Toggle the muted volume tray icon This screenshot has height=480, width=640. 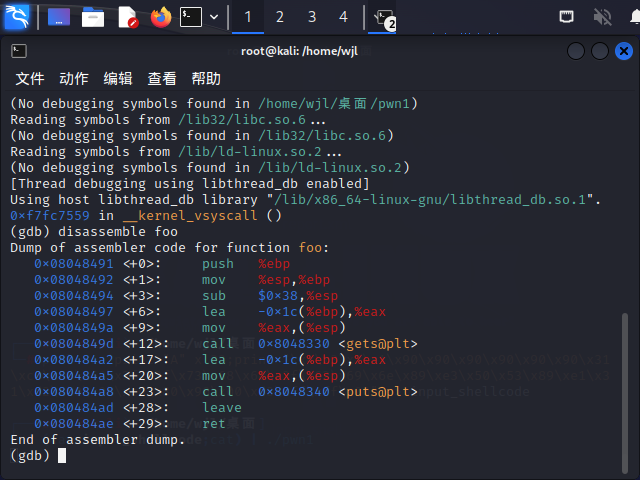coord(602,17)
